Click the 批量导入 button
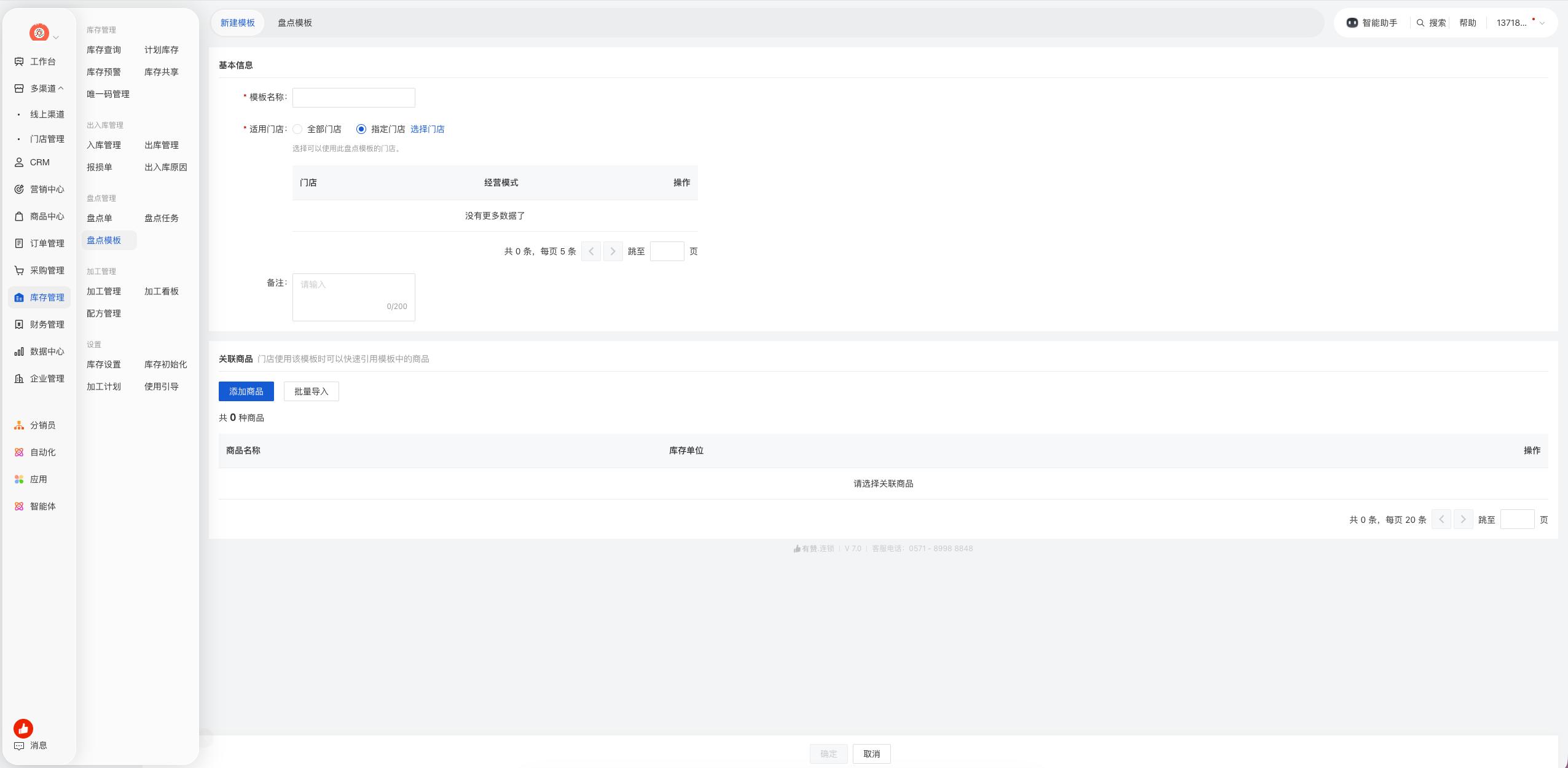 pyautogui.click(x=312, y=391)
